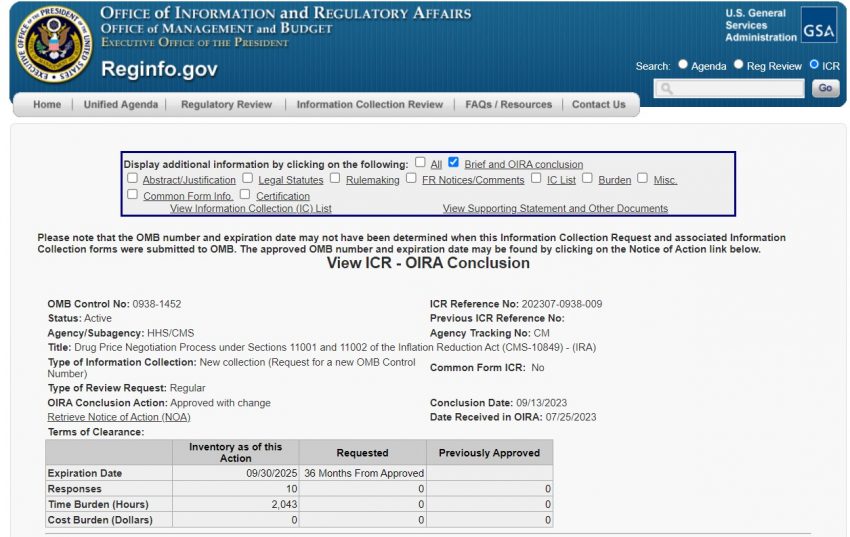Screen dimensions: 850x537
Task: Select the Agenda search radio button
Action: click(683, 65)
